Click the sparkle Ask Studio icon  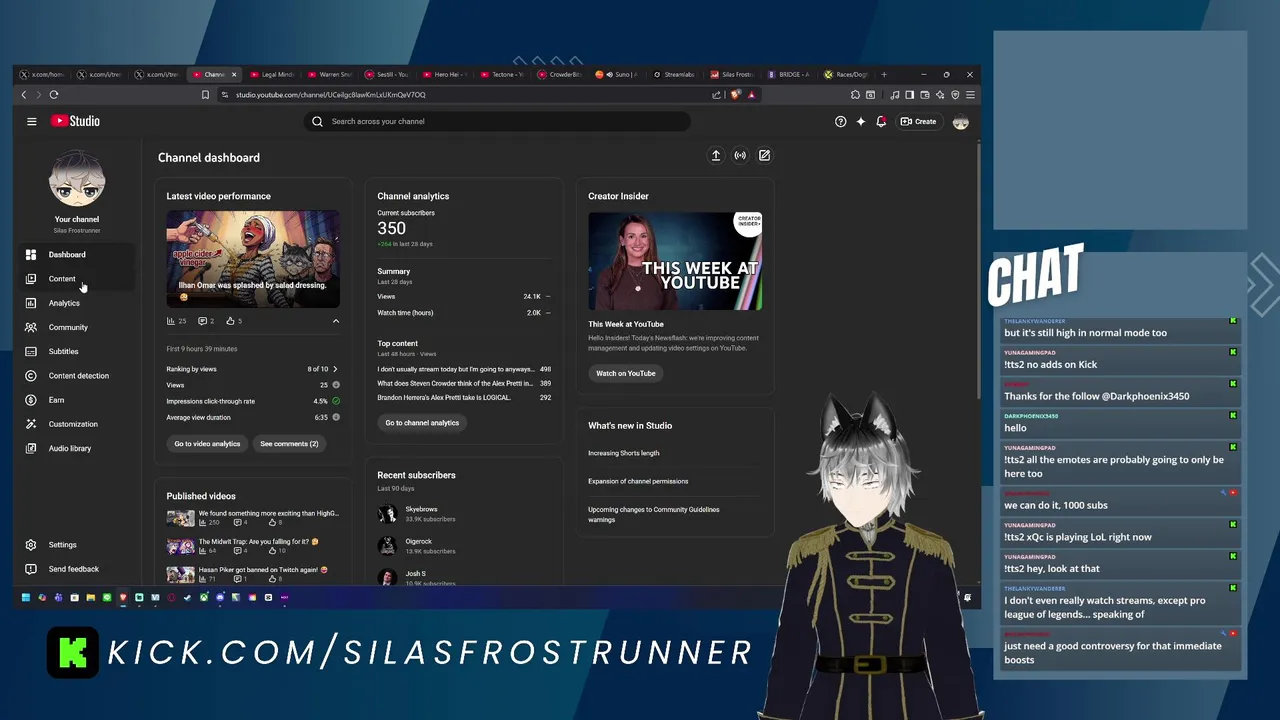pyautogui.click(x=860, y=121)
